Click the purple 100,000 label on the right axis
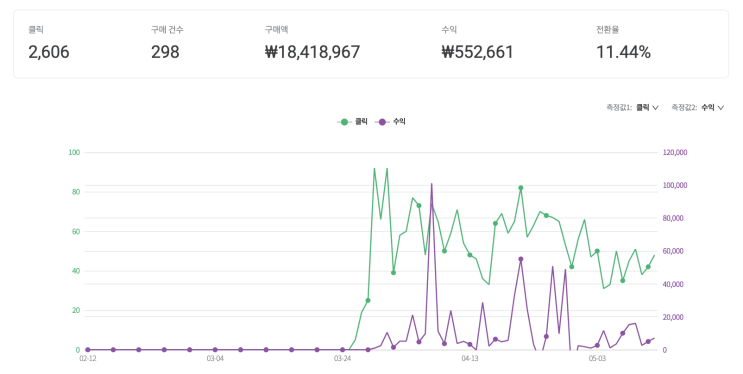Viewport: 743px width, 374px height. (675, 185)
